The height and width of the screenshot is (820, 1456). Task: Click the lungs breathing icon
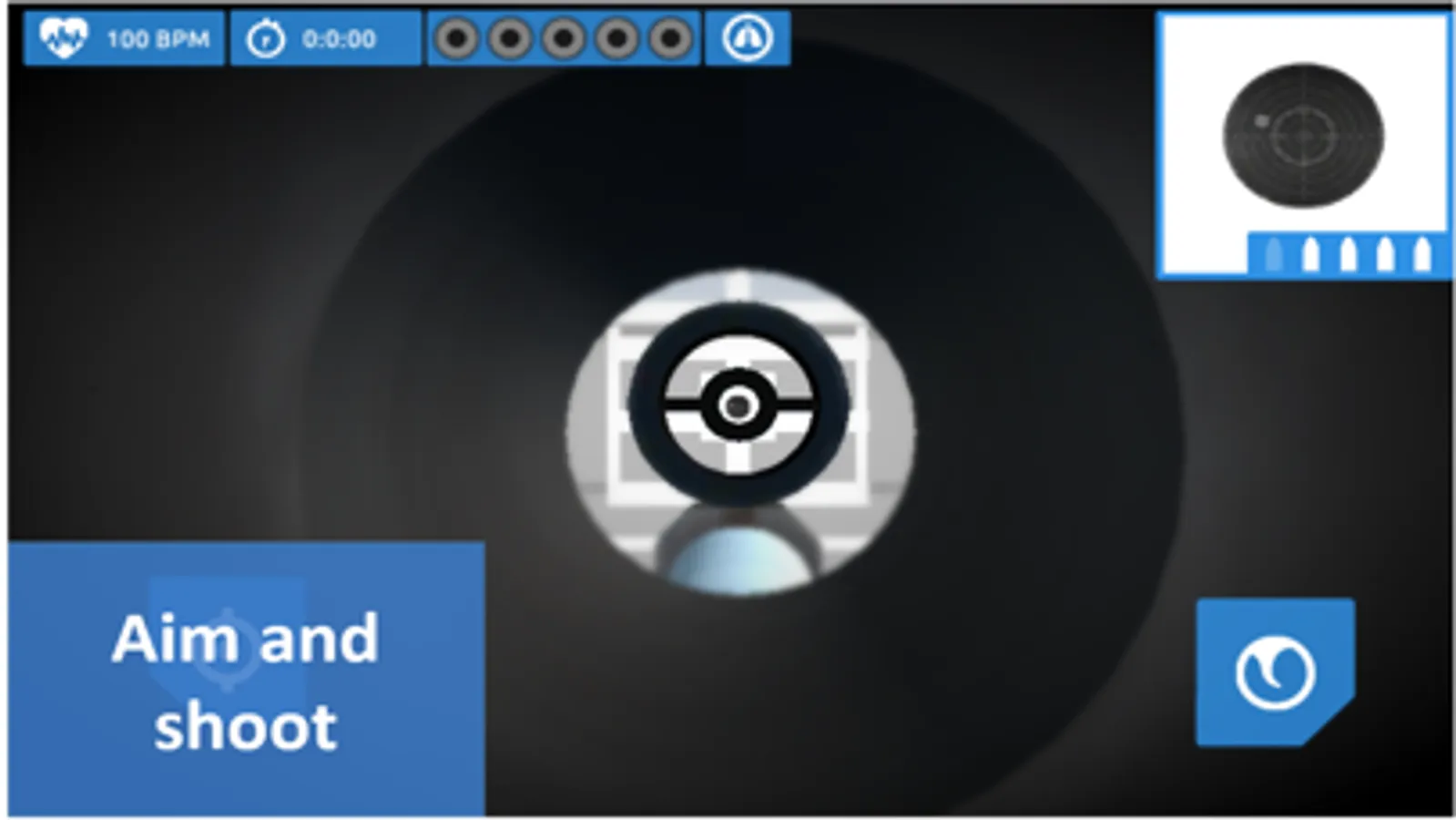748,38
